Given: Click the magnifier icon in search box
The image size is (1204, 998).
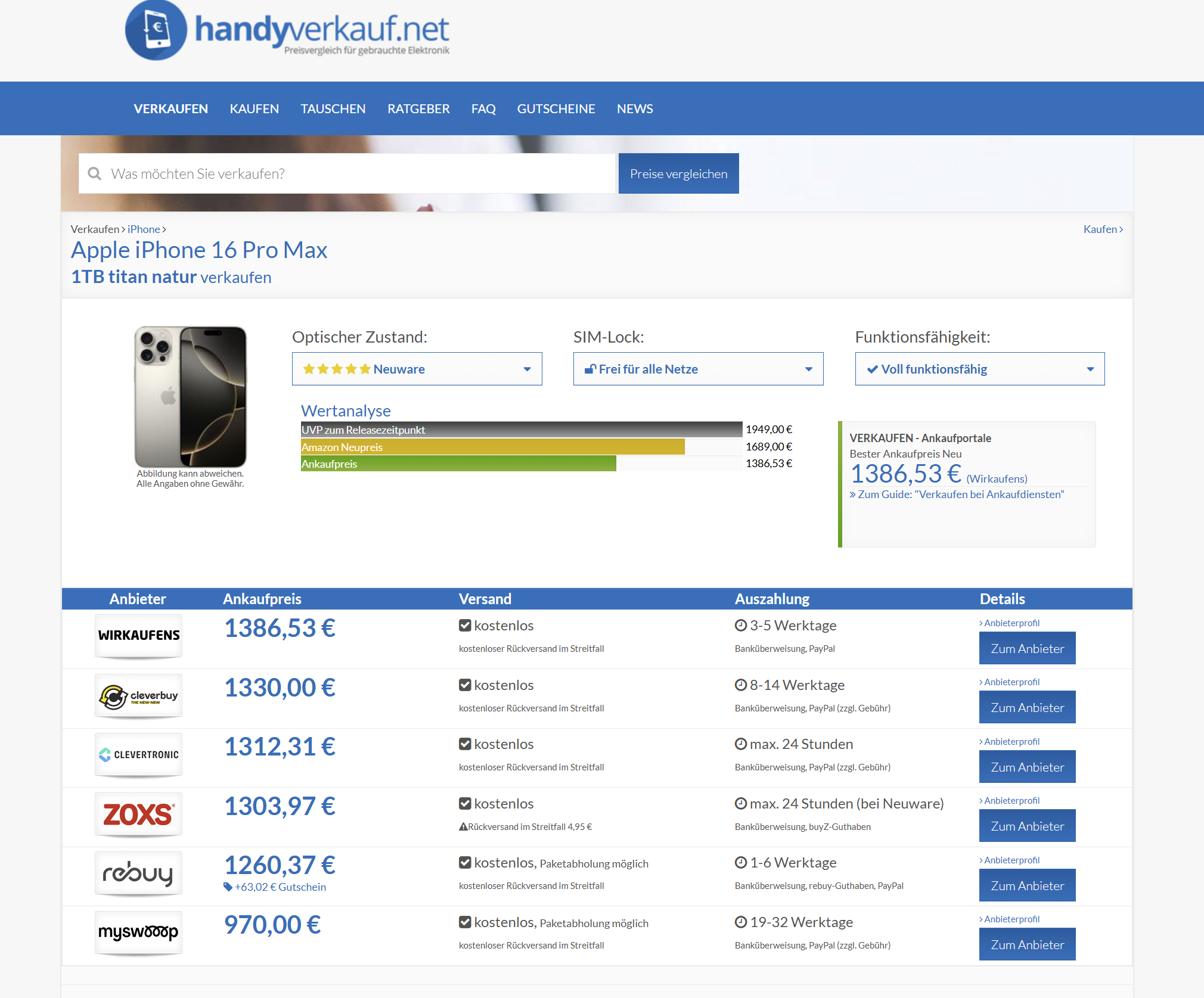Looking at the screenshot, I should tap(94, 173).
